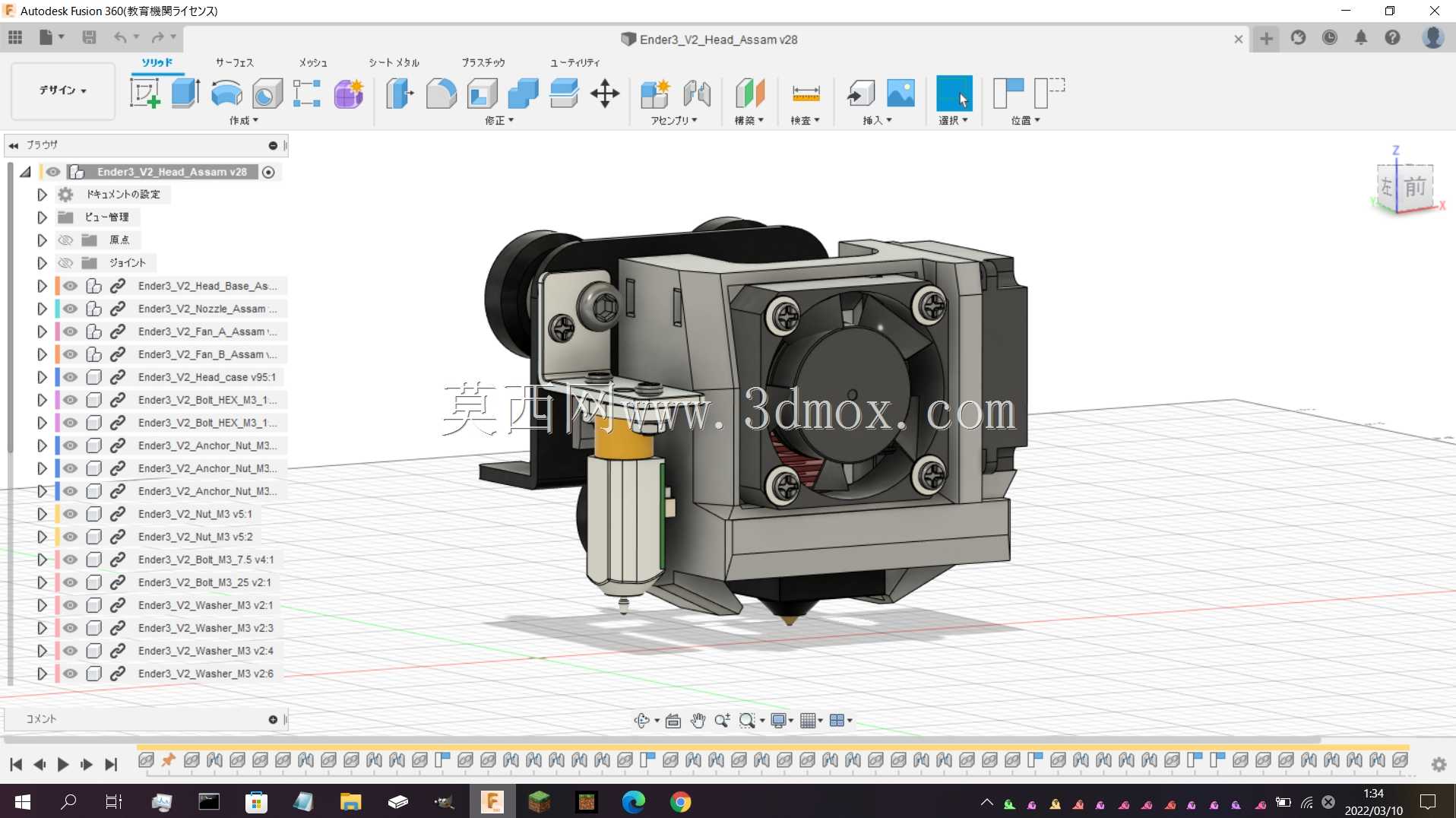This screenshot has width=1456, height=818.
Task: Open the 検査 menu label
Action: coord(806,120)
